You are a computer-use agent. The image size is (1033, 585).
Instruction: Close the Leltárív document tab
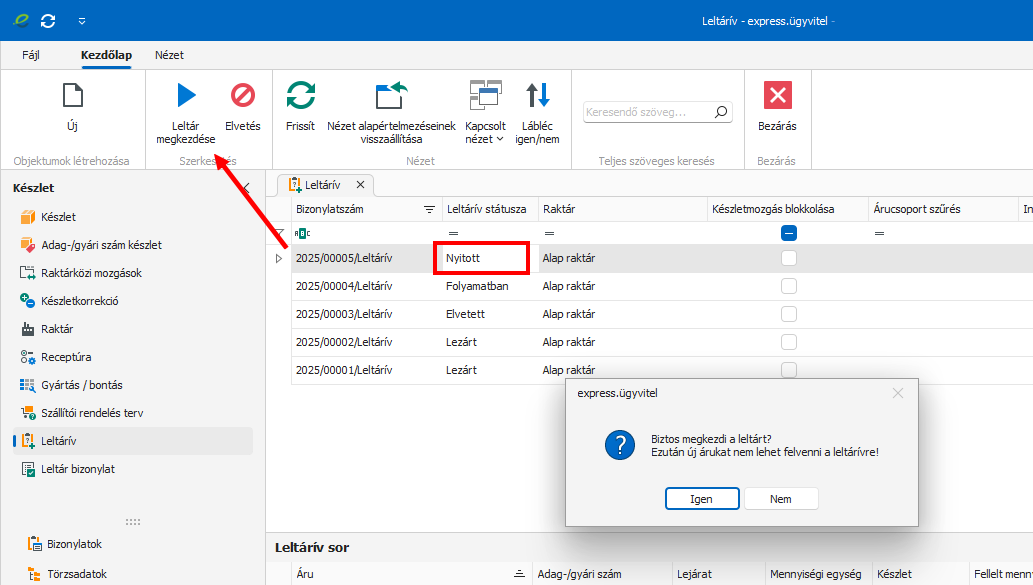(x=360, y=184)
